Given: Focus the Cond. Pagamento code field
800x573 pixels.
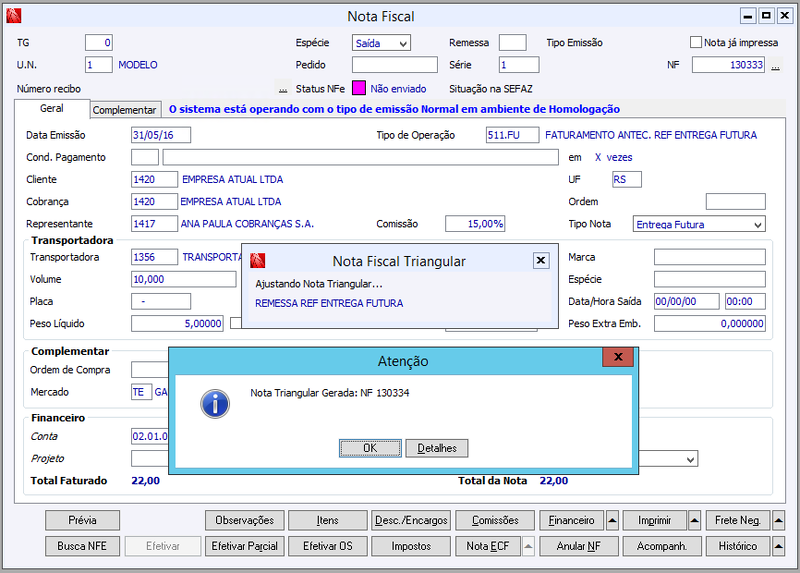Looking at the screenshot, I should click(x=145, y=157).
